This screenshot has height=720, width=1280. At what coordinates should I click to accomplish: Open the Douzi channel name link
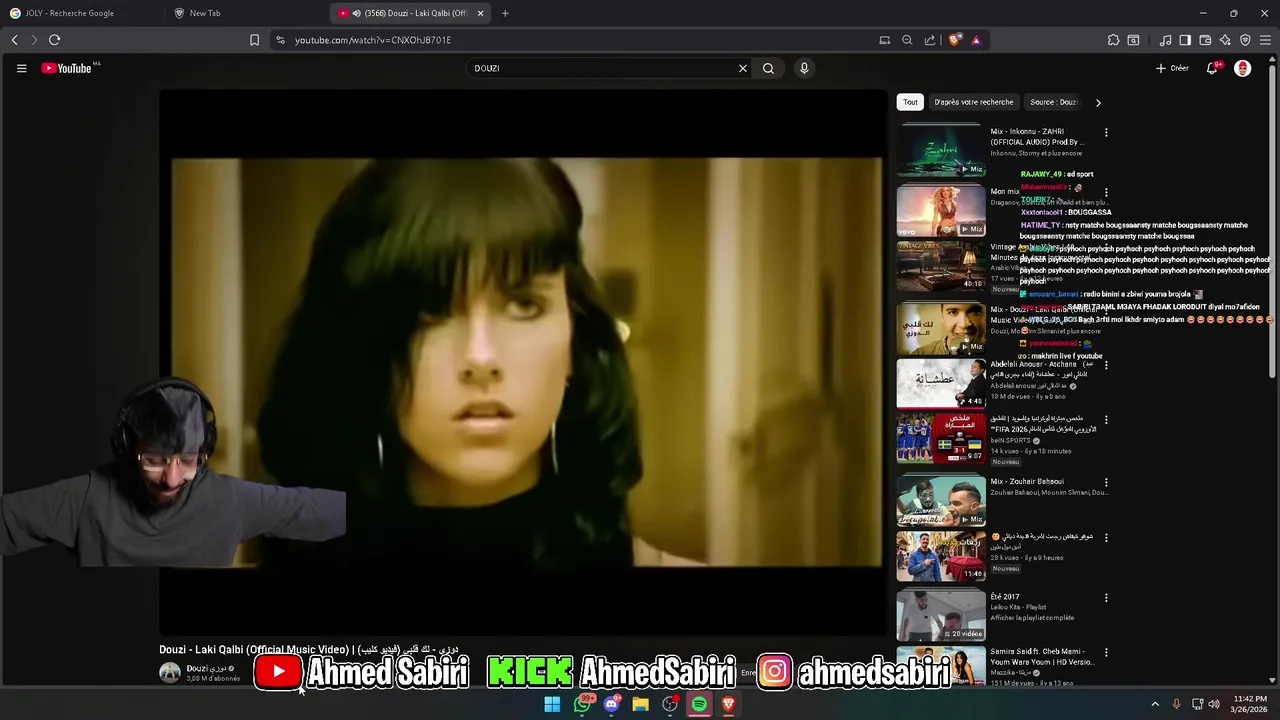(x=205, y=668)
